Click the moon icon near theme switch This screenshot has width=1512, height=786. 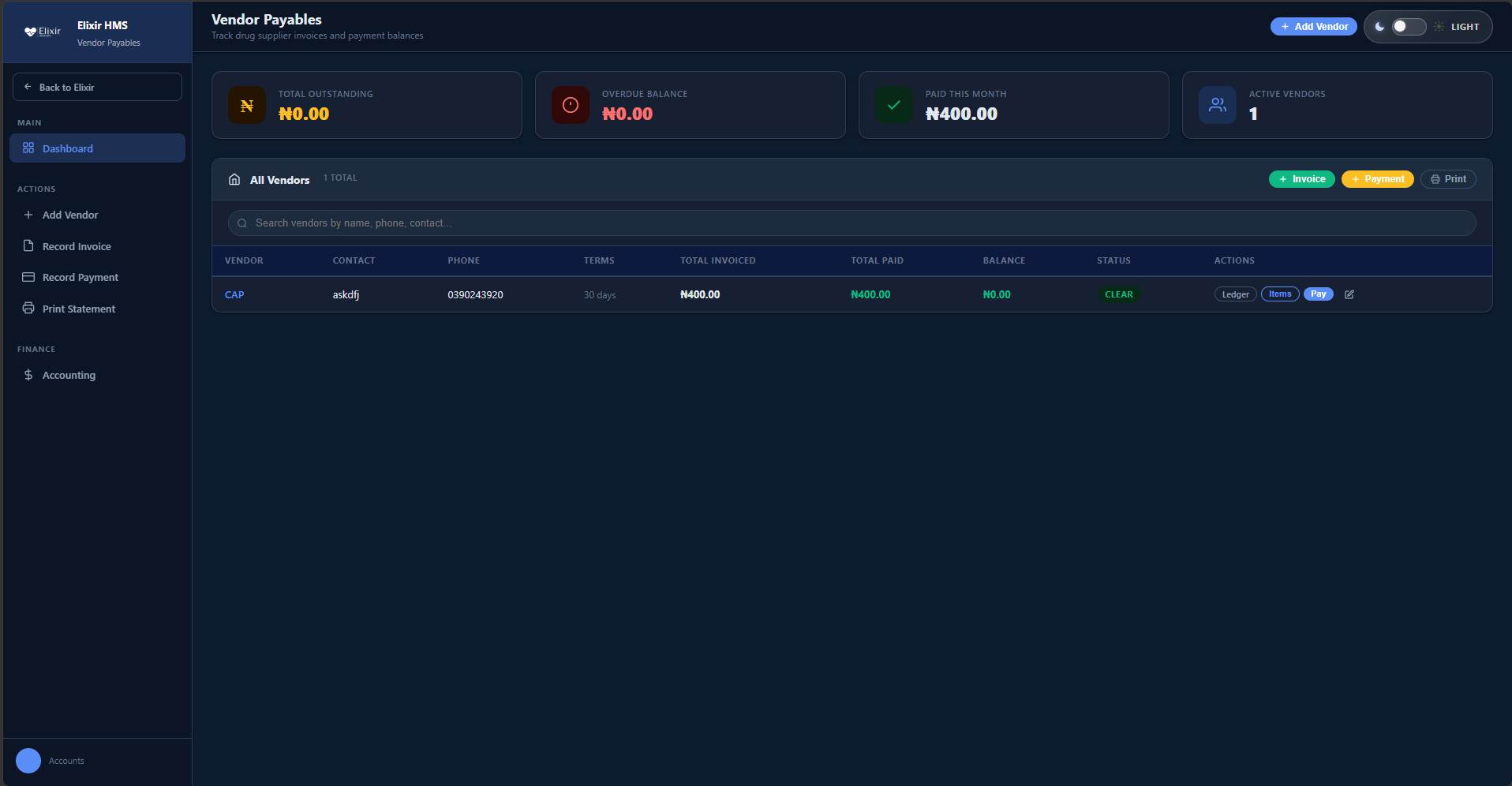[x=1379, y=27]
